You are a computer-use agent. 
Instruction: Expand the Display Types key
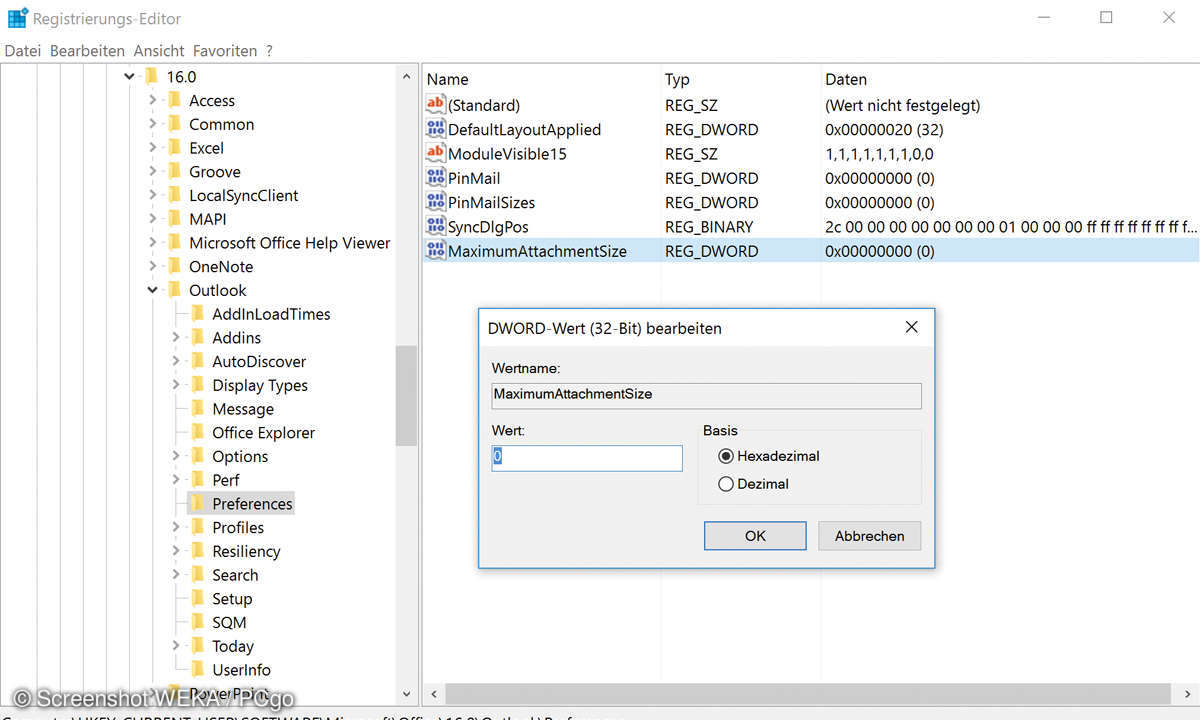coord(176,385)
